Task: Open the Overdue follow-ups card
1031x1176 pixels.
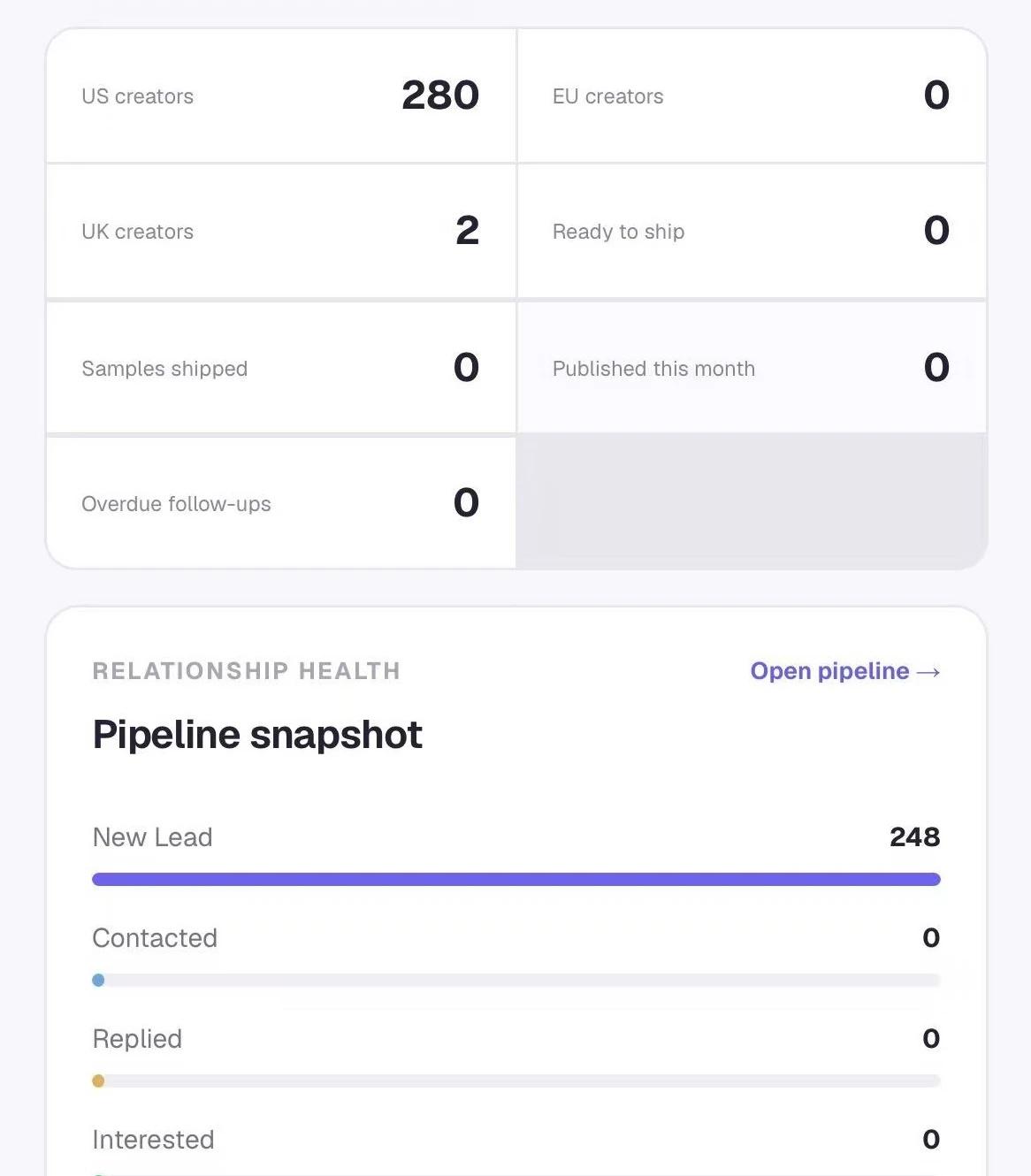Action: 281,503
